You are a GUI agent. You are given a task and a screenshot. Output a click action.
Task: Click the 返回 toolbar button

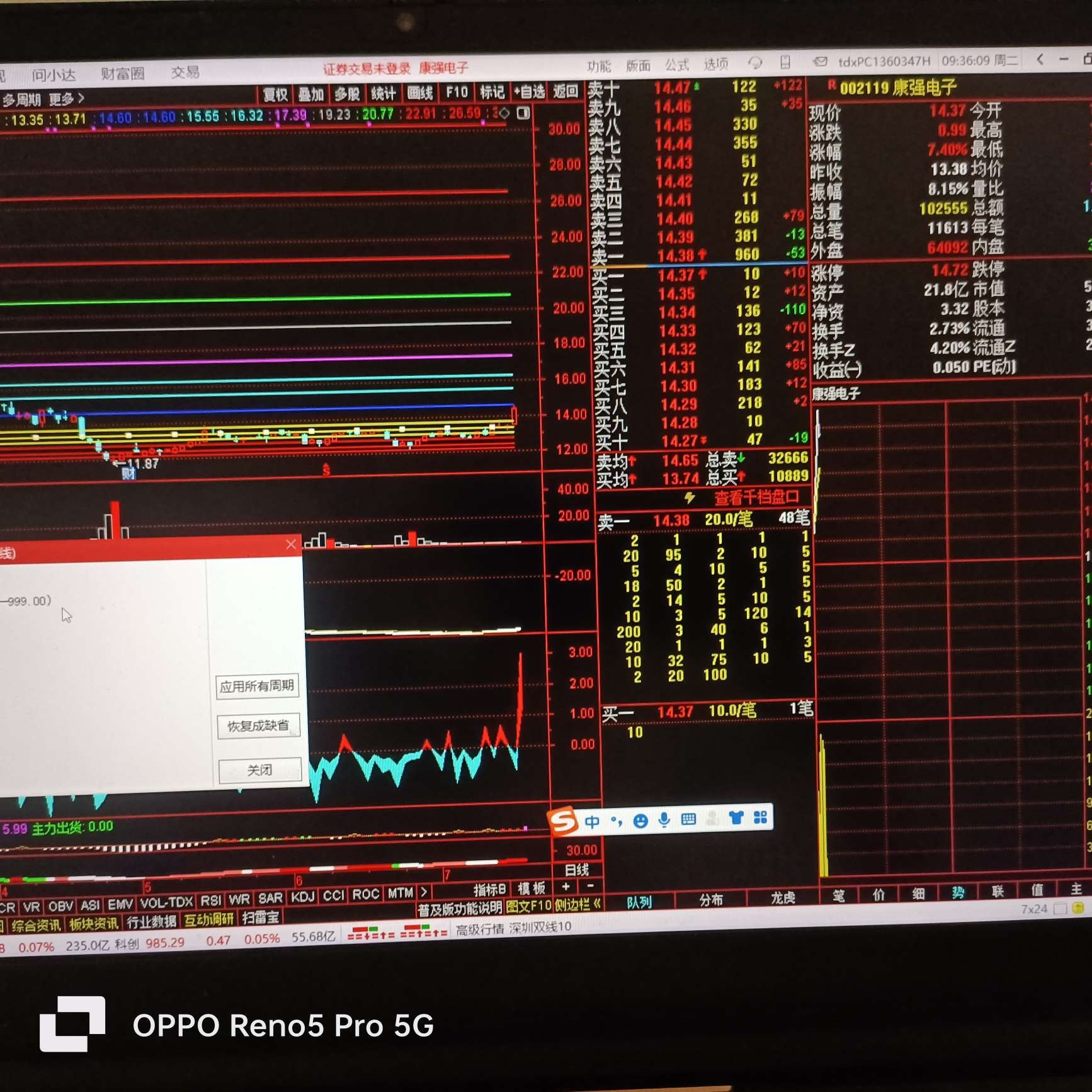tap(566, 91)
